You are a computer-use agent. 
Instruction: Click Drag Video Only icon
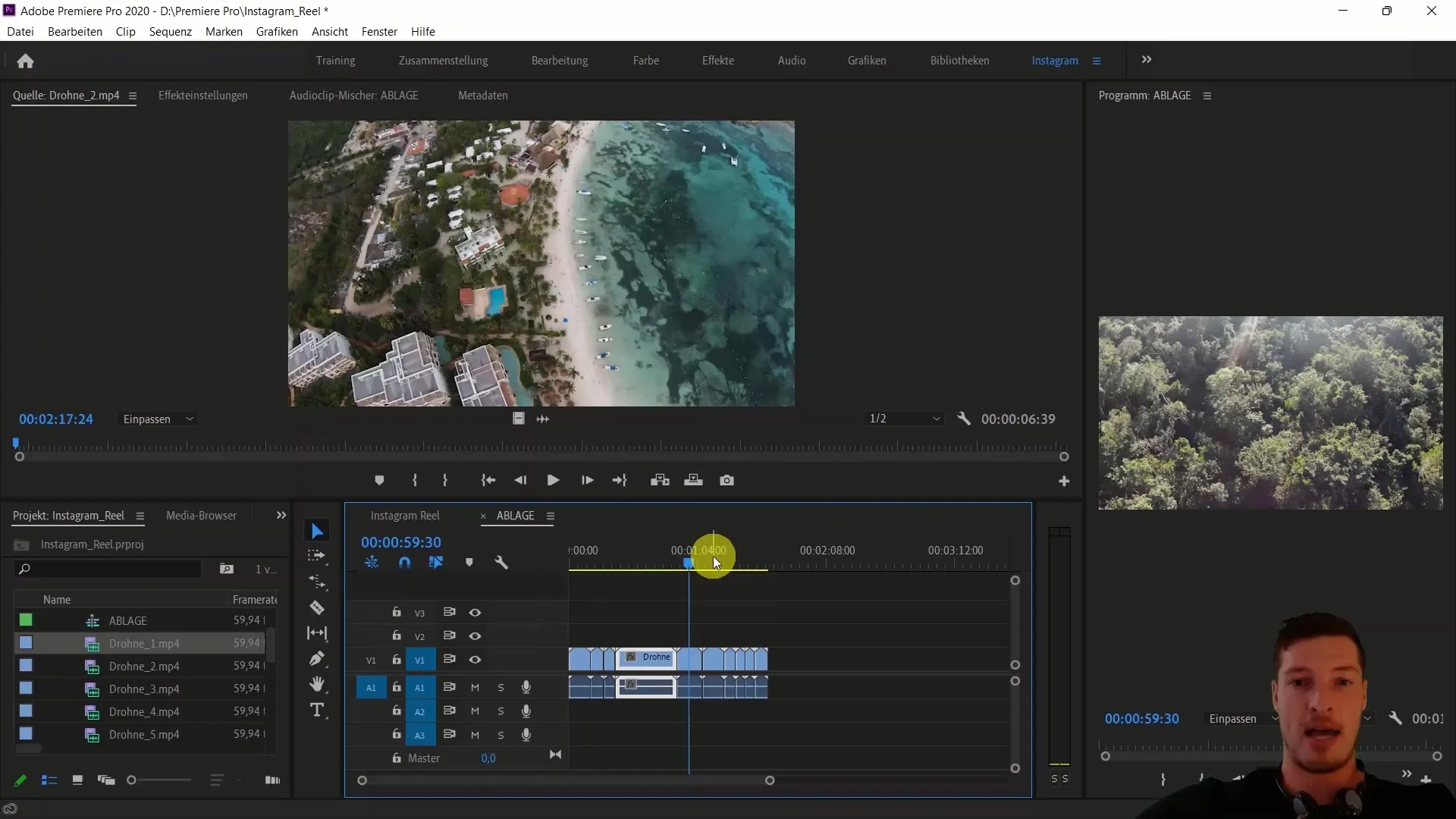pyautogui.click(x=519, y=419)
